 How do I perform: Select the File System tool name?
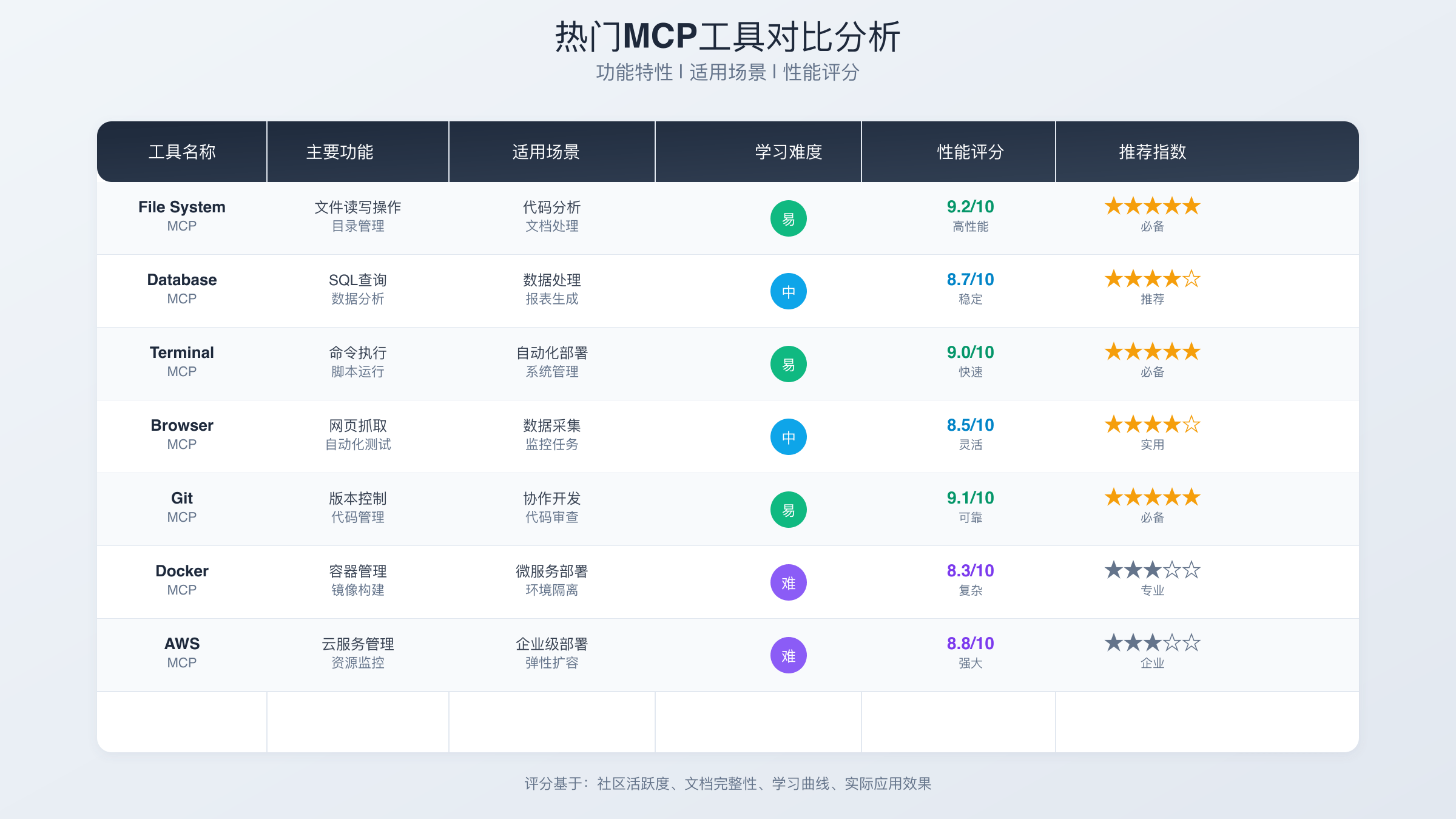tap(182, 207)
